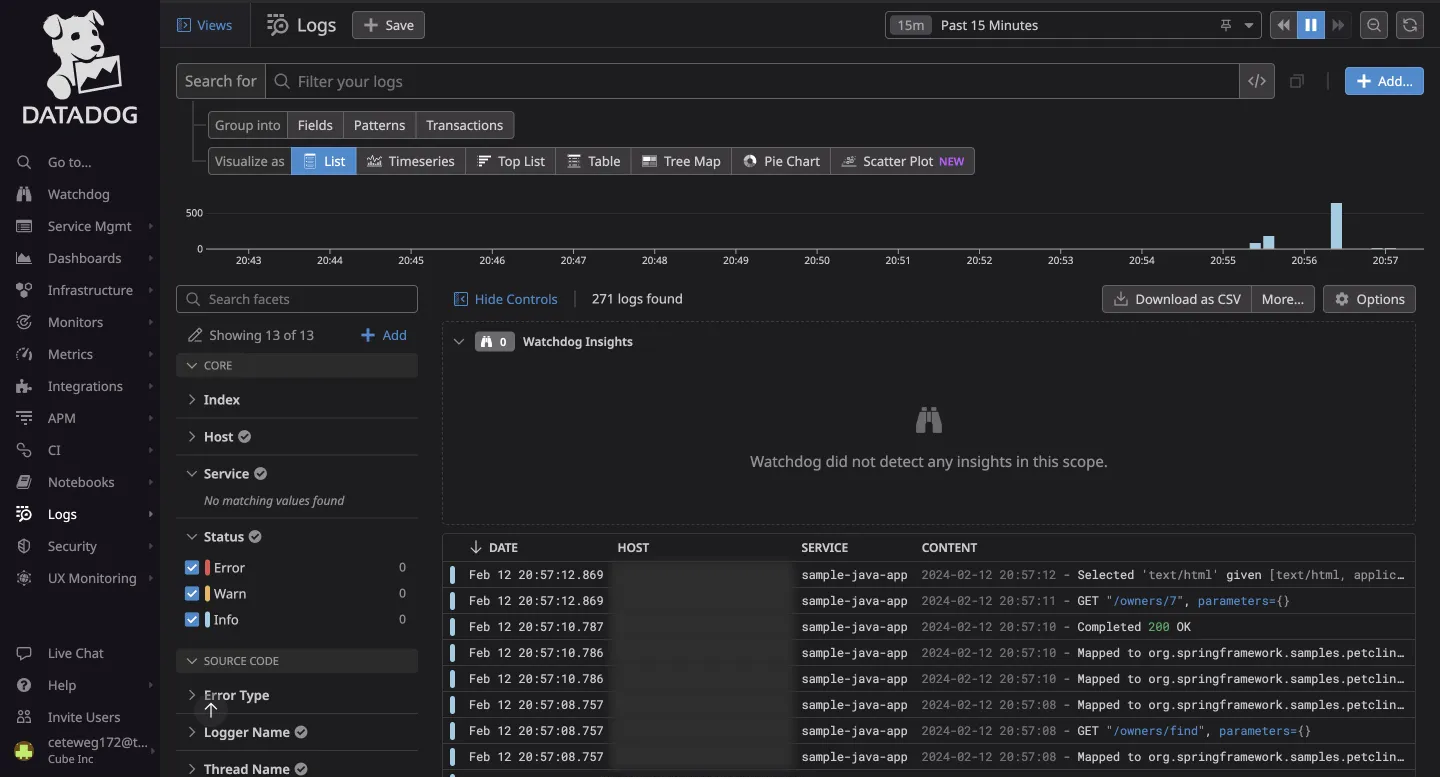Viewport: 1440px width, 780px height.
Task: Group logs into Fields
Action: pos(315,125)
